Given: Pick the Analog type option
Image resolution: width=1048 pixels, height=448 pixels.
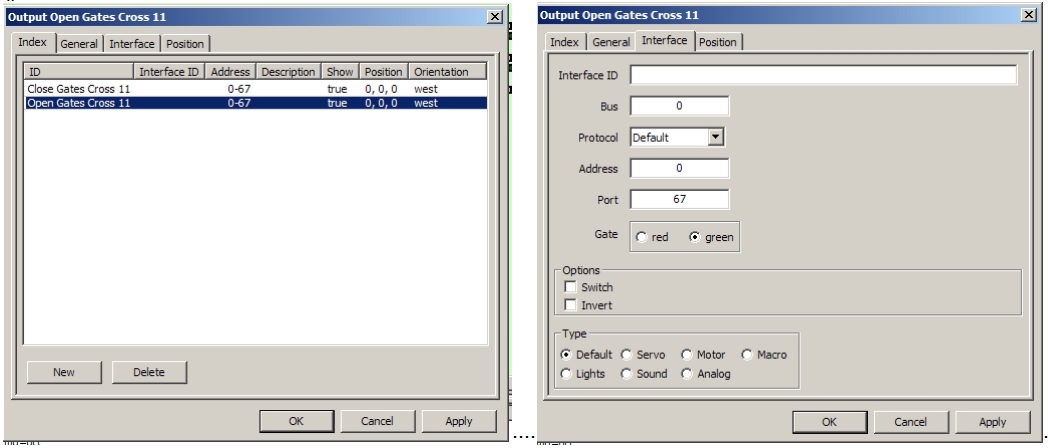Looking at the screenshot, I should (688, 373).
